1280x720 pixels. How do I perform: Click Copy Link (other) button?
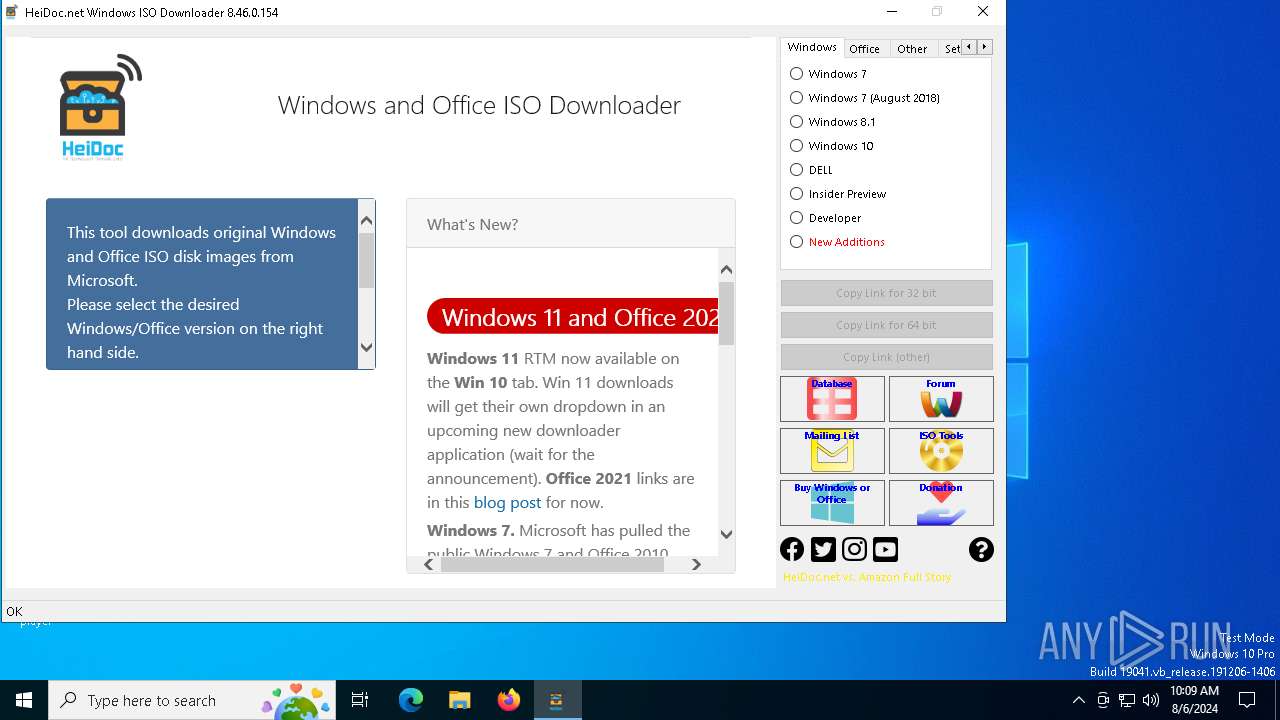[x=886, y=357]
